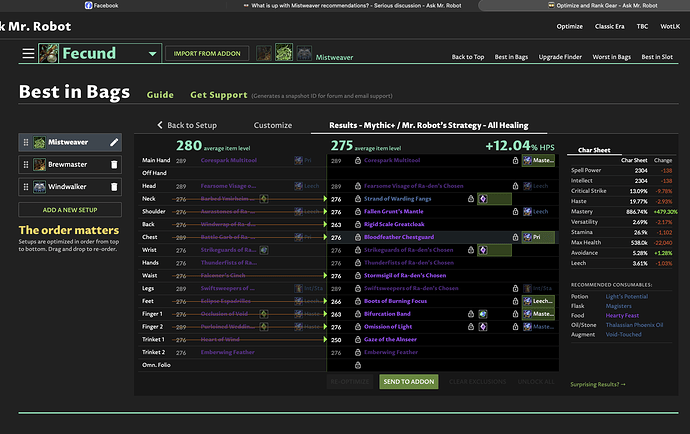The height and width of the screenshot is (434, 690).
Task: Click the Get Support link
Action: [219, 95]
